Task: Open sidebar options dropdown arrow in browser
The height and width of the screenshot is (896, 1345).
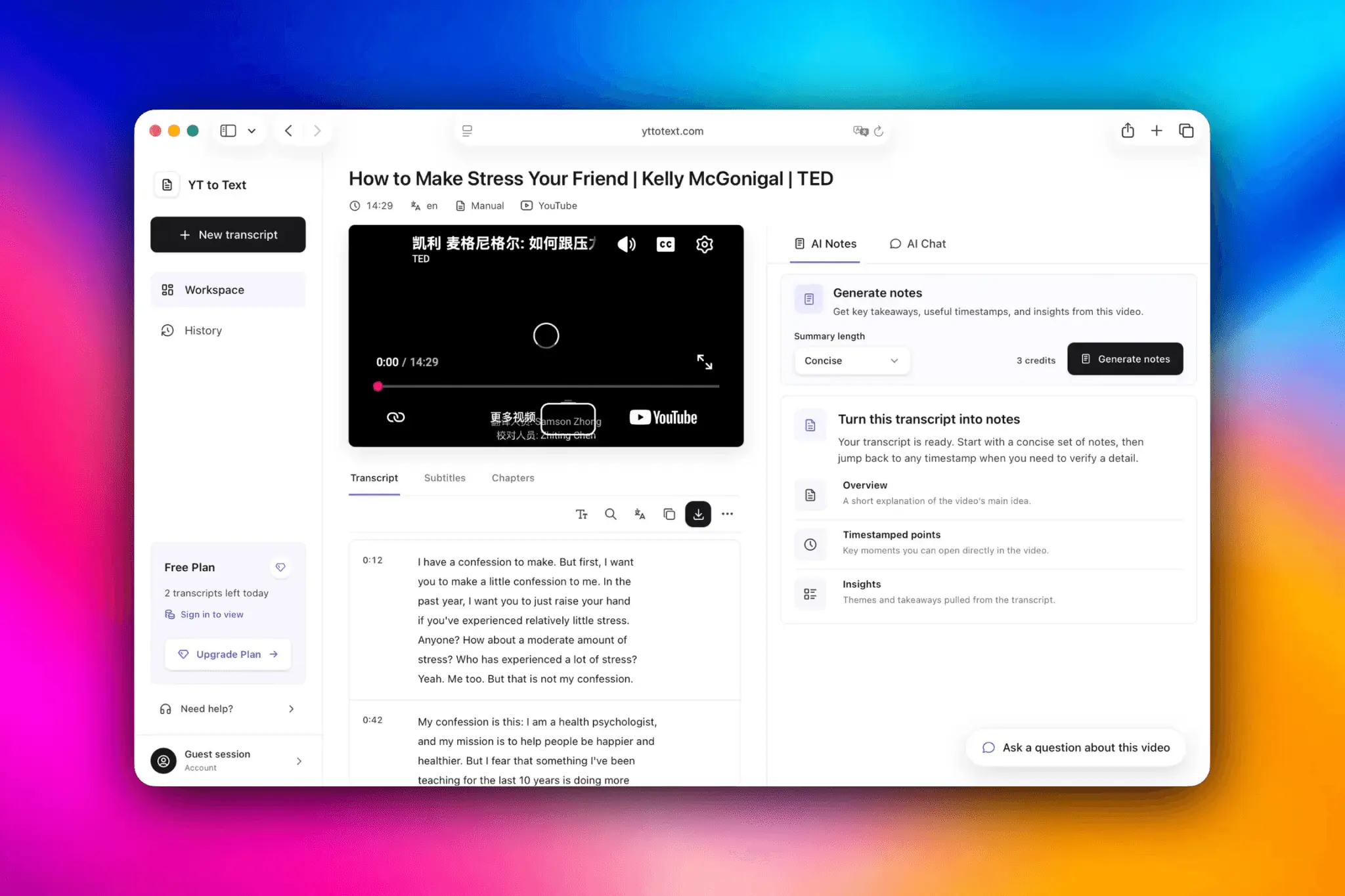Action: 252,131
